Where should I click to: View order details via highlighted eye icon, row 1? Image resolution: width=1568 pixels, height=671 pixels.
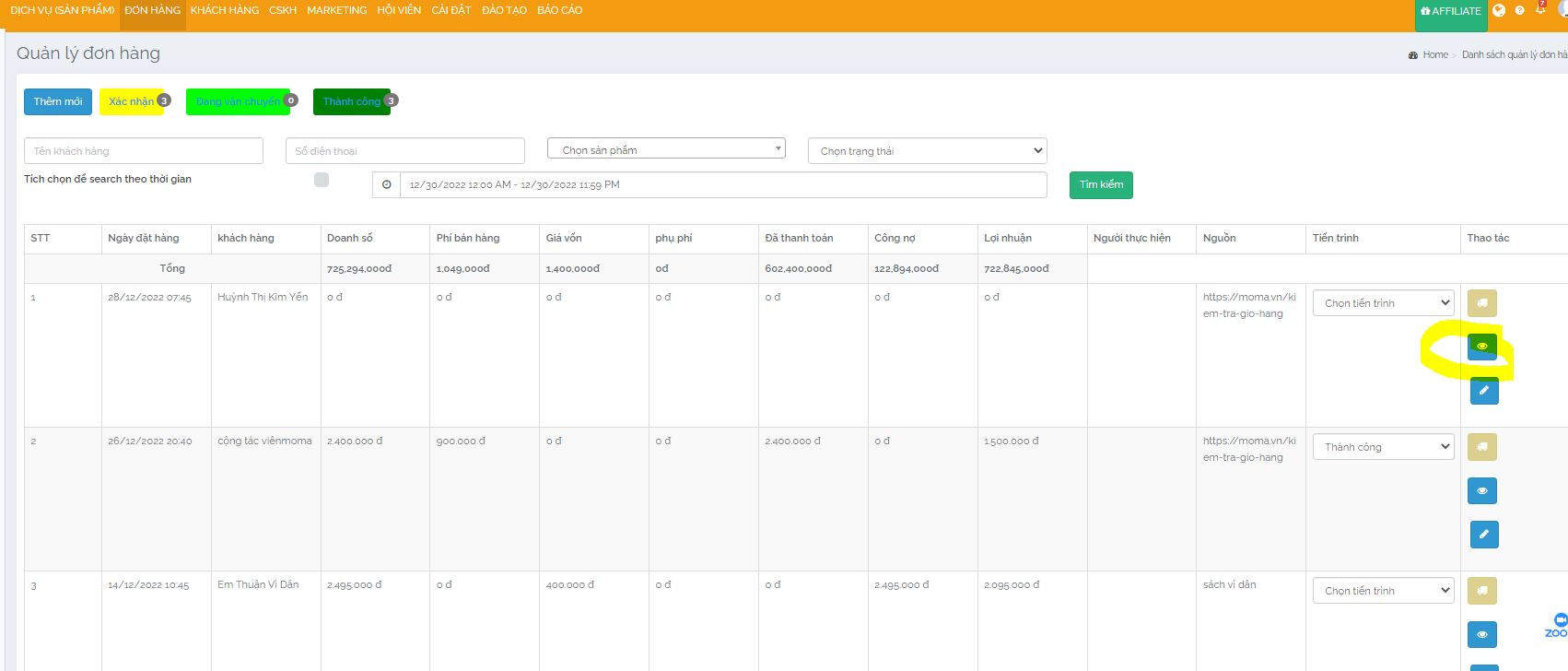click(1481, 347)
